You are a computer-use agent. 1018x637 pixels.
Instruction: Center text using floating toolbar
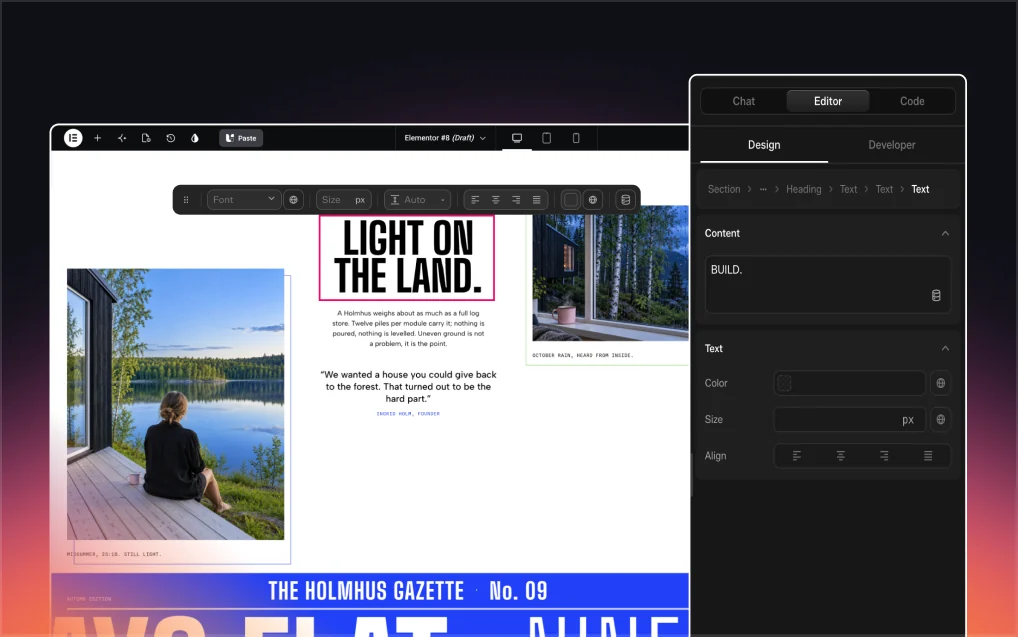pos(495,200)
